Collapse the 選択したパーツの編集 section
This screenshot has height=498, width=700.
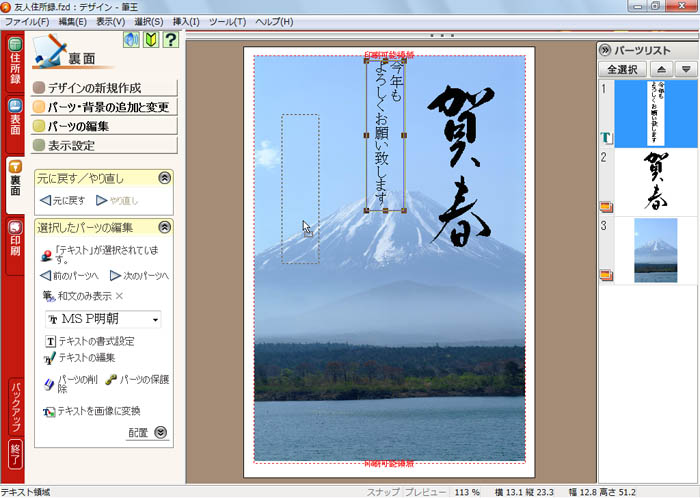coord(165,228)
